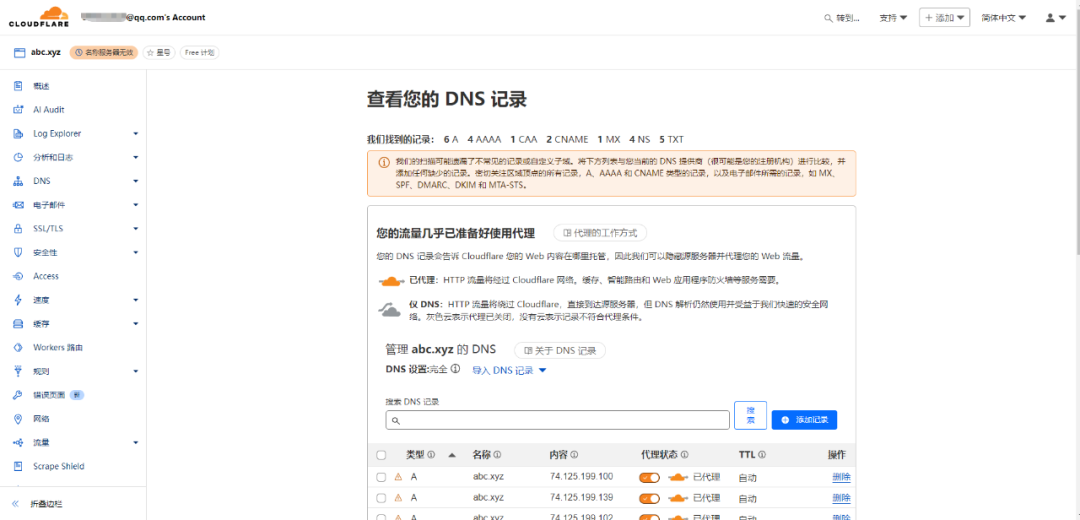Open Access in the sidebar

pyautogui.click(x=46, y=276)
